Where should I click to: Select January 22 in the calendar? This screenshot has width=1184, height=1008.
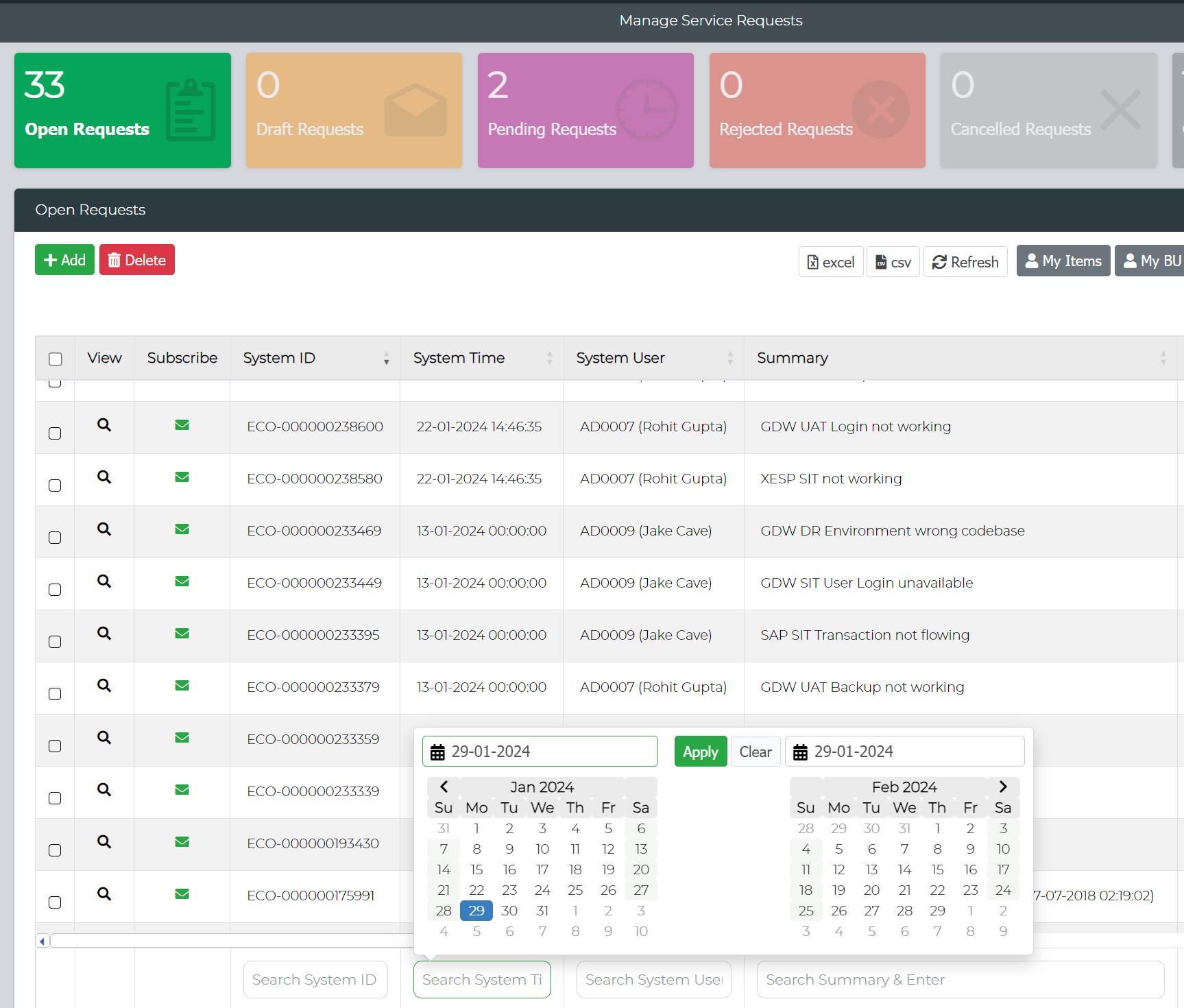[x=476, y=890]
